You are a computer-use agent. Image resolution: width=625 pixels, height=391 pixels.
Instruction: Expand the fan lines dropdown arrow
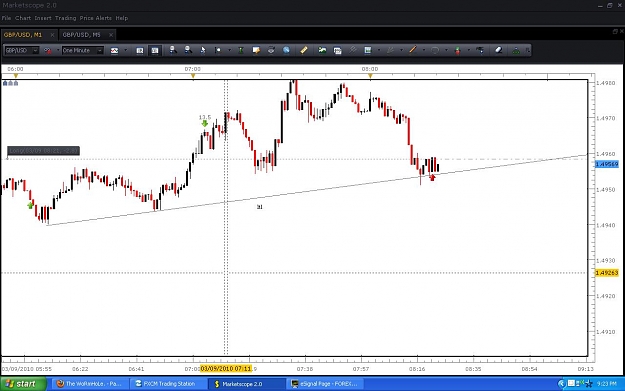click(x=401, y=50)
